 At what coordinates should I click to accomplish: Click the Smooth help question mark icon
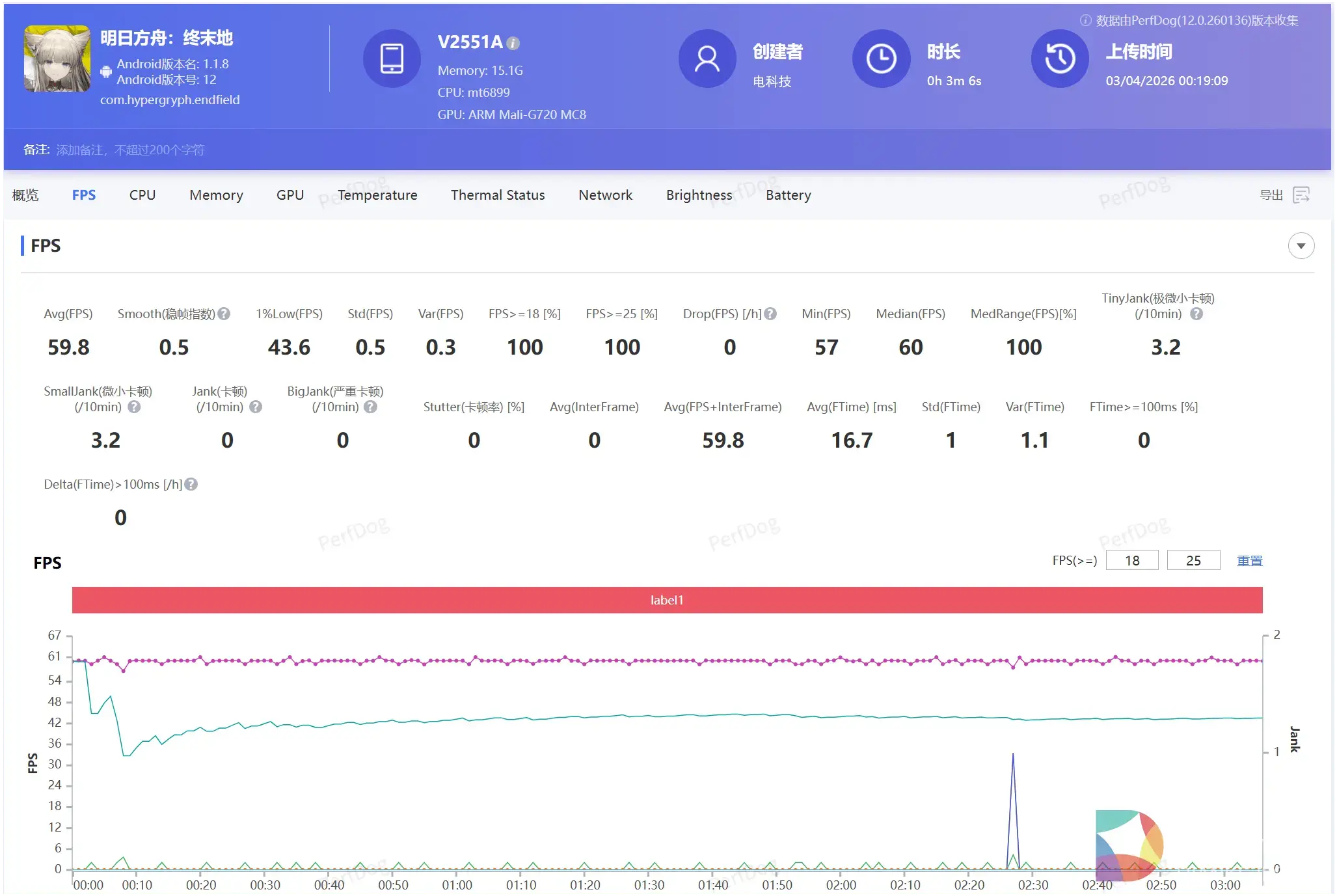(x=224, y=314)
